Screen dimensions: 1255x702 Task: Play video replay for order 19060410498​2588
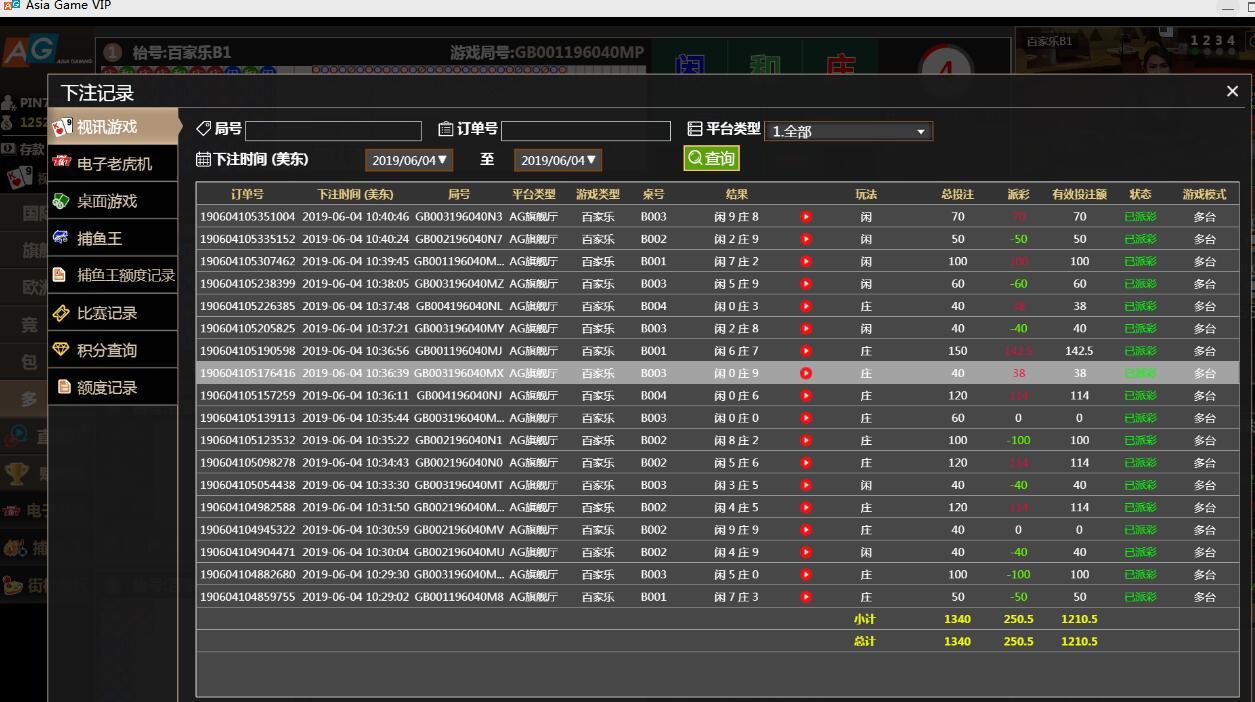[806, 507]
